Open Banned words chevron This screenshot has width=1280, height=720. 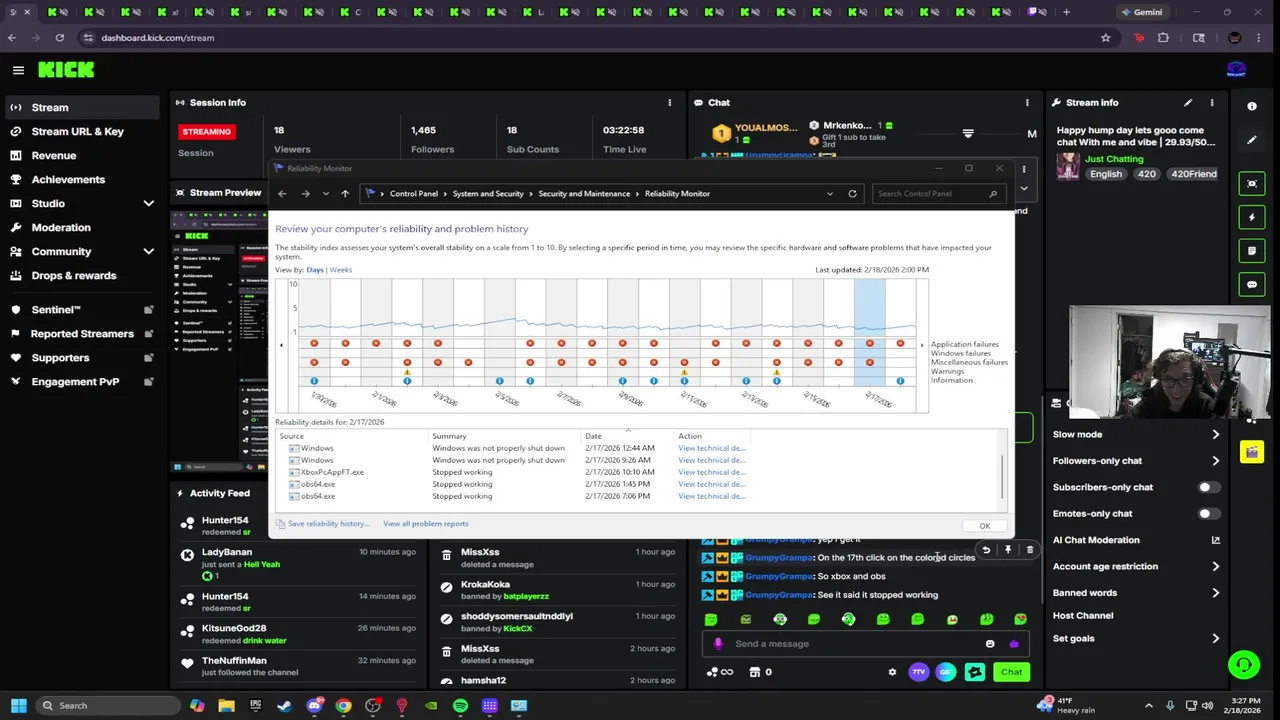coord(1216,593)
